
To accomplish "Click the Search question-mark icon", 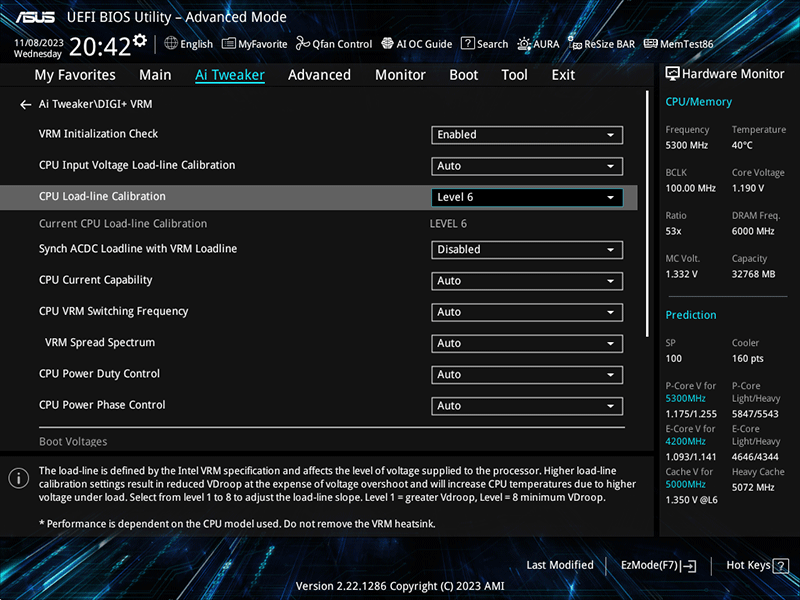I will 467,43.
